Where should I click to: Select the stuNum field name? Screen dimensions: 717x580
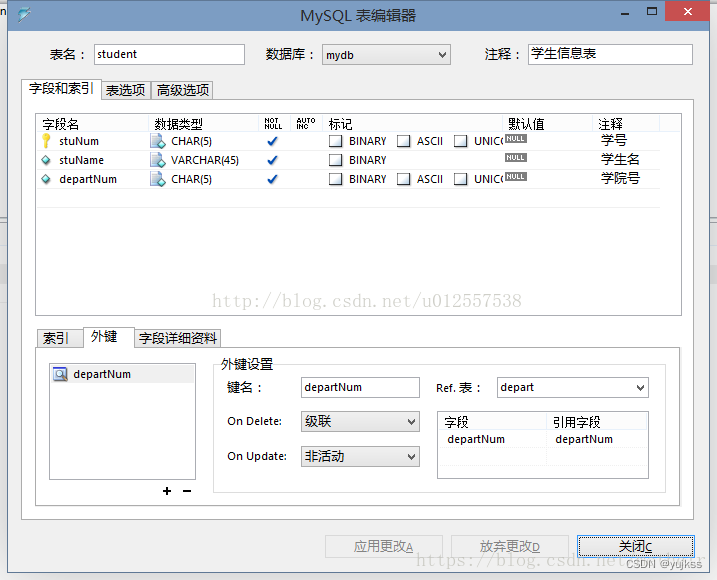79,141
